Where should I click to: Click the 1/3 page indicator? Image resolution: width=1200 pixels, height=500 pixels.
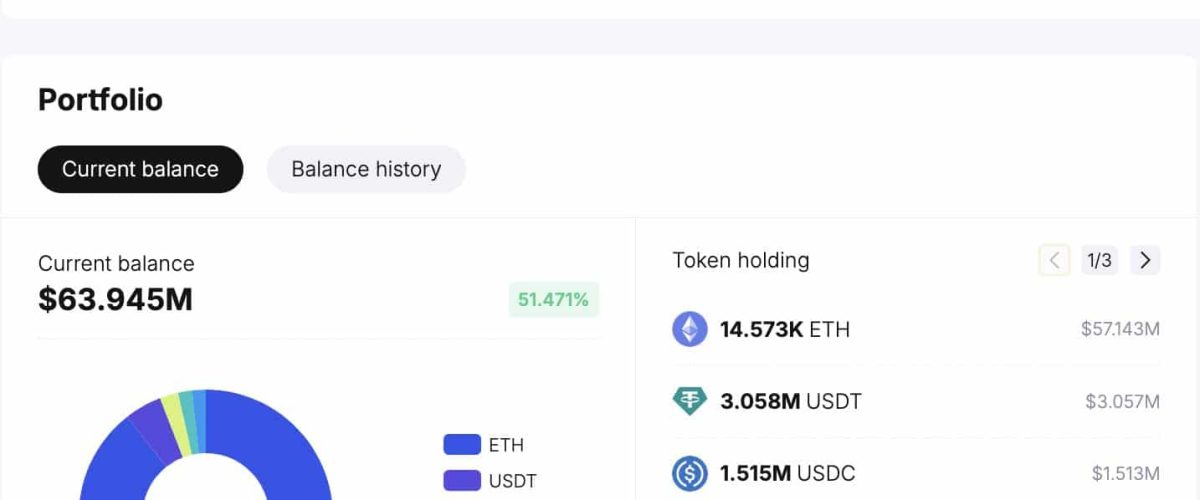click(1099, 261)
